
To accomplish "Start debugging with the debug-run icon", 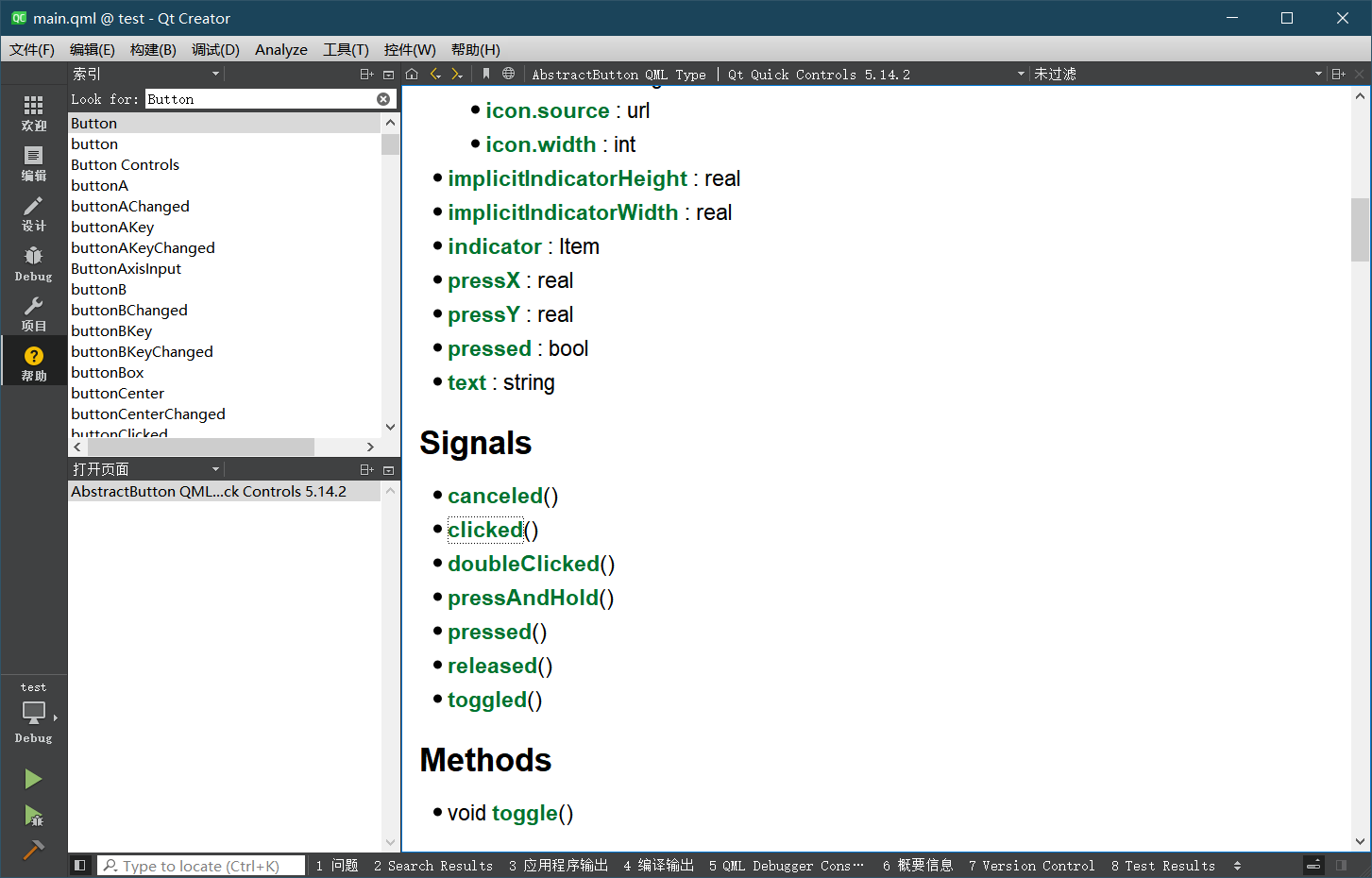I will coord(33,813).
